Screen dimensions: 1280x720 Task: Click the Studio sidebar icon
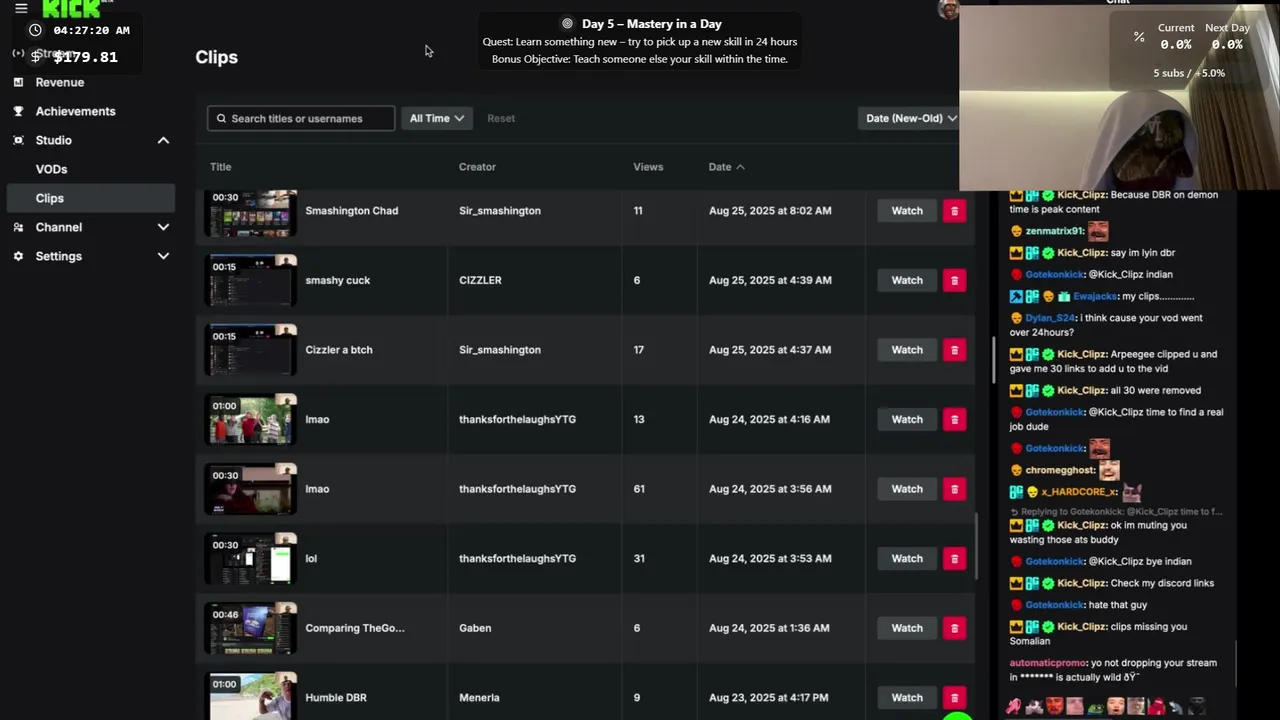[18, 140]
